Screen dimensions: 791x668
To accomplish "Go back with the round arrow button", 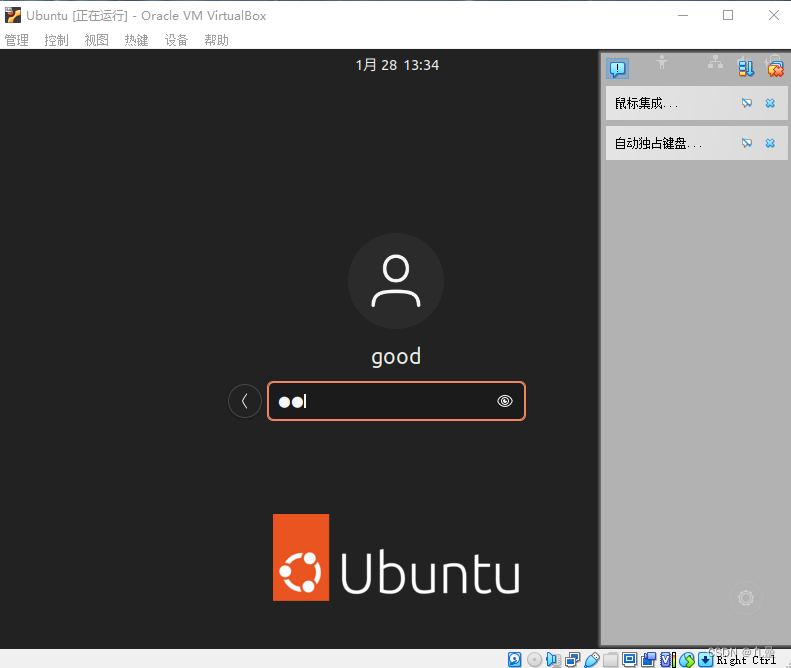I will pyautogui.click(x=245, y=401).
